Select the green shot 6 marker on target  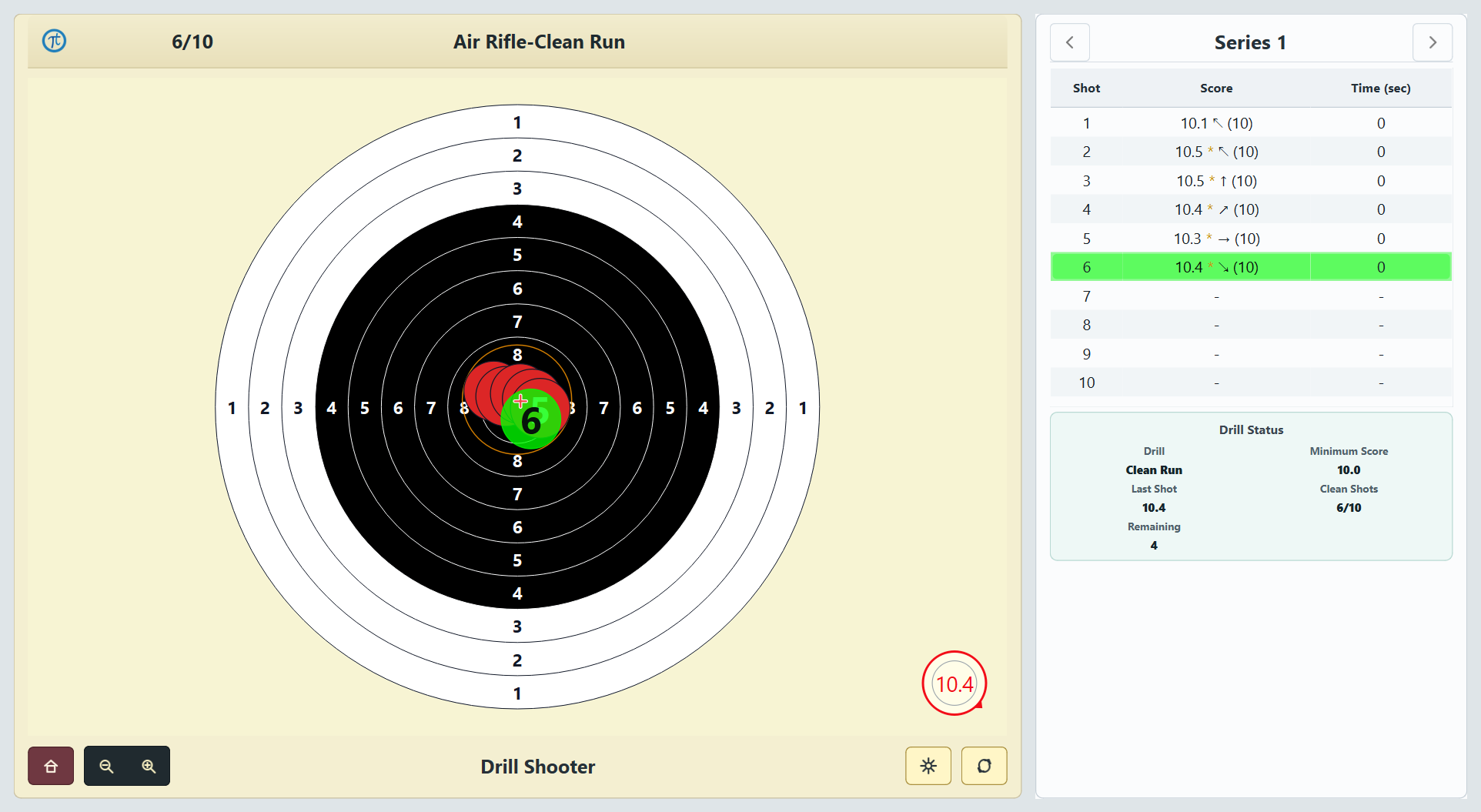coord(531,419)
